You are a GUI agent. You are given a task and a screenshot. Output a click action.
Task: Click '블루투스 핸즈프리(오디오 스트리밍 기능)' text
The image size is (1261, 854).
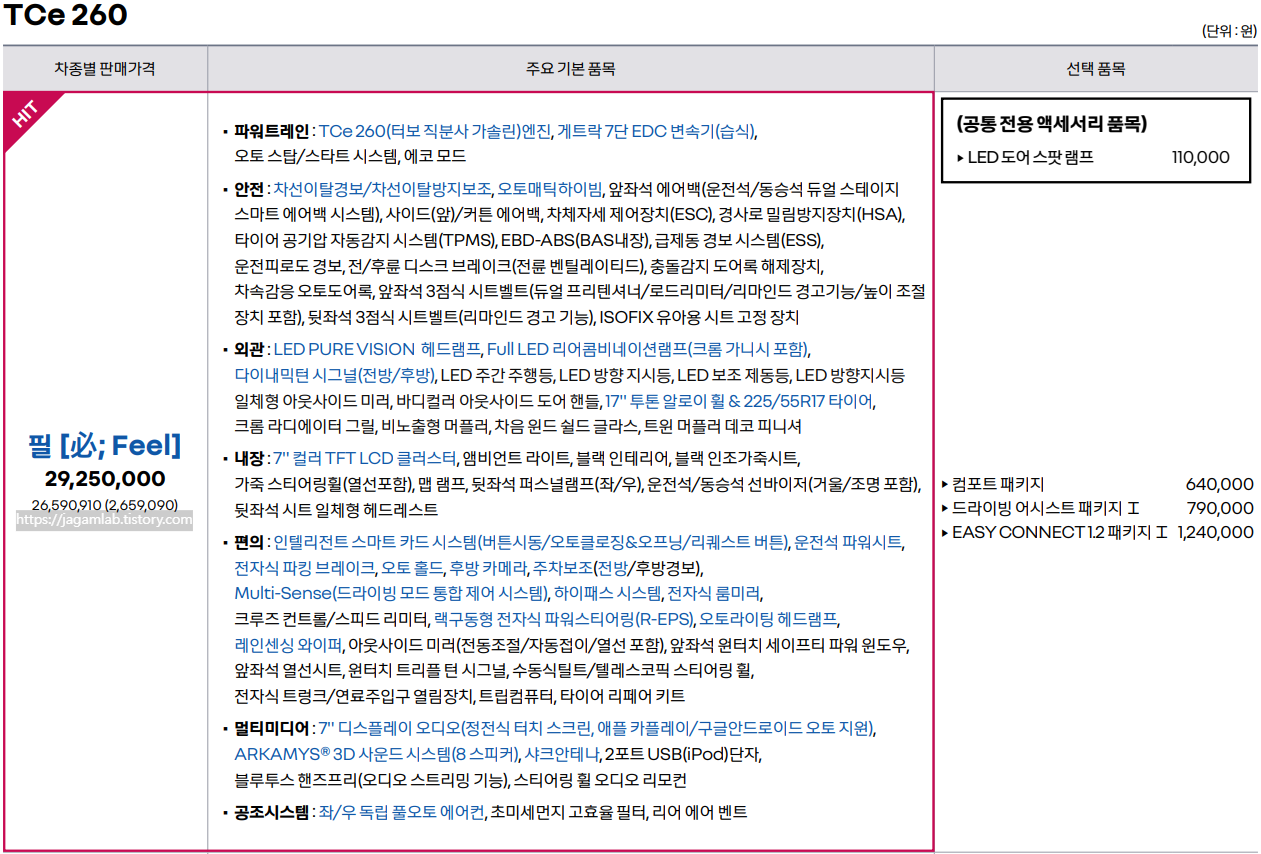coord(371,780)
